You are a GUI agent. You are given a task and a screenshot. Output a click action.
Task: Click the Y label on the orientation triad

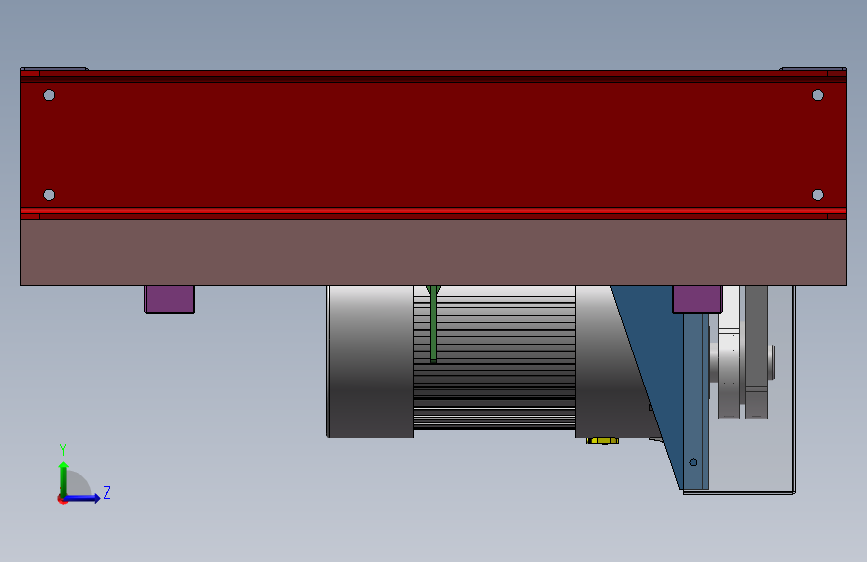pos(63,449)
